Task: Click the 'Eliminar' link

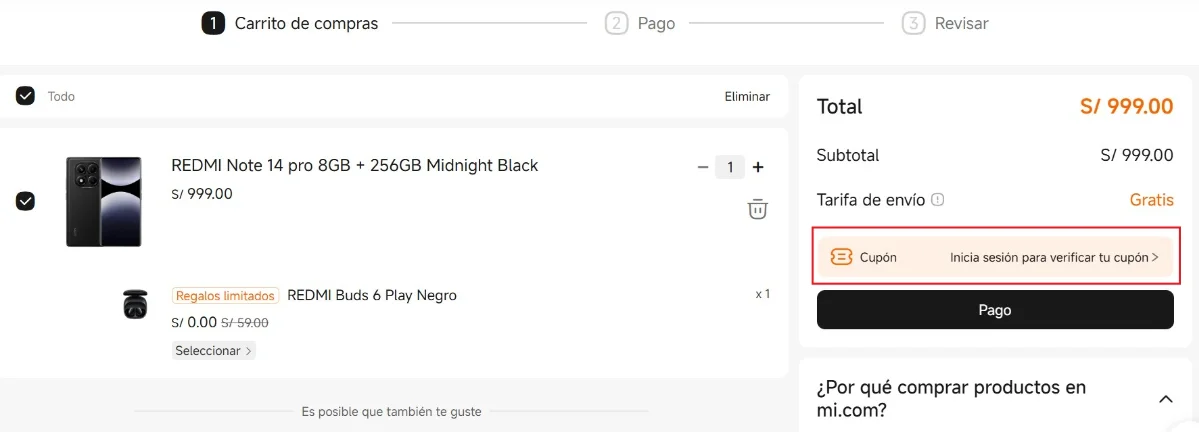Action: click(x=747, y=97)
